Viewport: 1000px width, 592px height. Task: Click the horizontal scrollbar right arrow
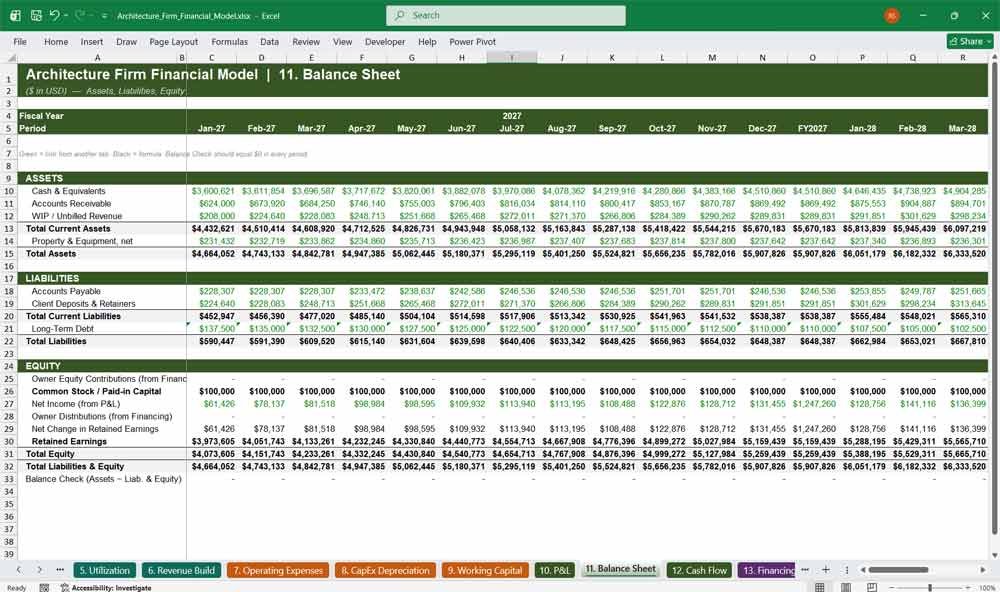(983, 570)
